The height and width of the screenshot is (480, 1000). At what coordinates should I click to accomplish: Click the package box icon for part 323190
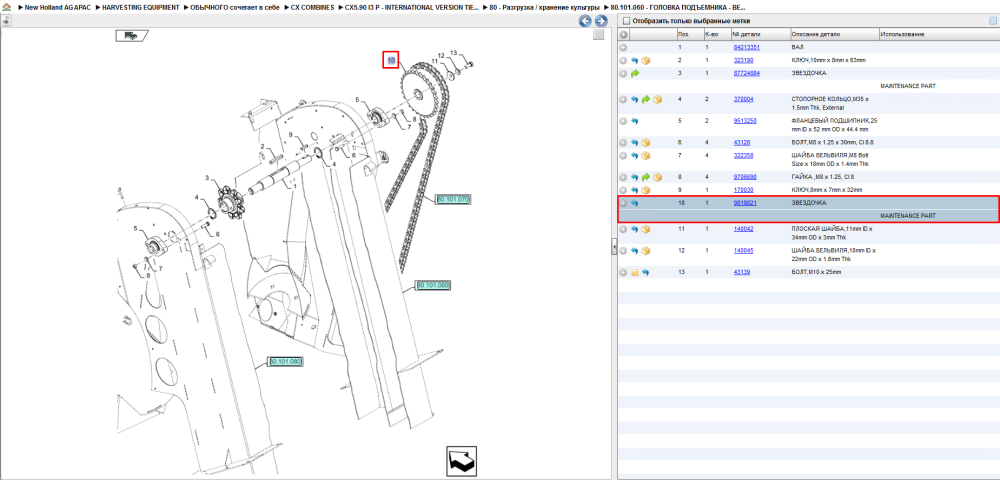coord(645,61)
